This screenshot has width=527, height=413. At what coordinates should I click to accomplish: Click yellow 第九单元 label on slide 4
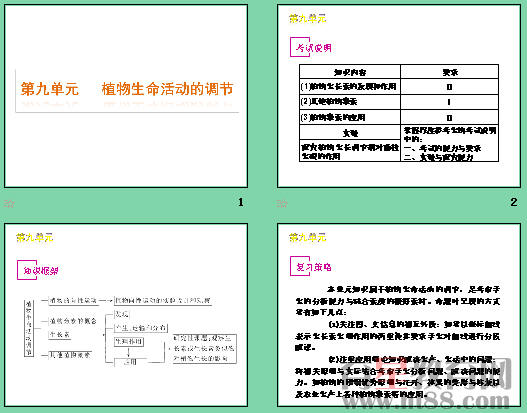pos(308,237)
